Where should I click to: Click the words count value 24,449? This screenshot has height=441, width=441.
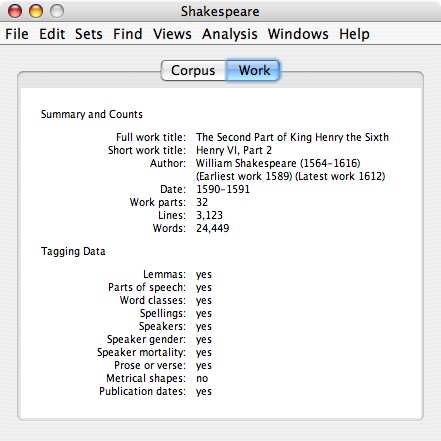click(213, 228)
